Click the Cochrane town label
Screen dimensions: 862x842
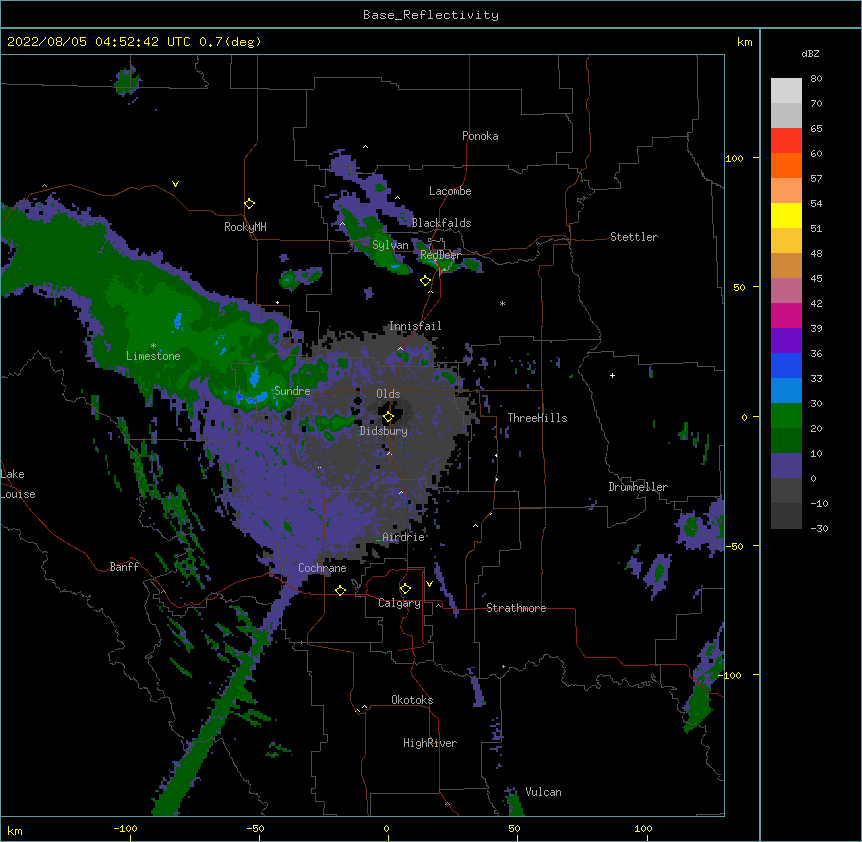tap(322, 568)
